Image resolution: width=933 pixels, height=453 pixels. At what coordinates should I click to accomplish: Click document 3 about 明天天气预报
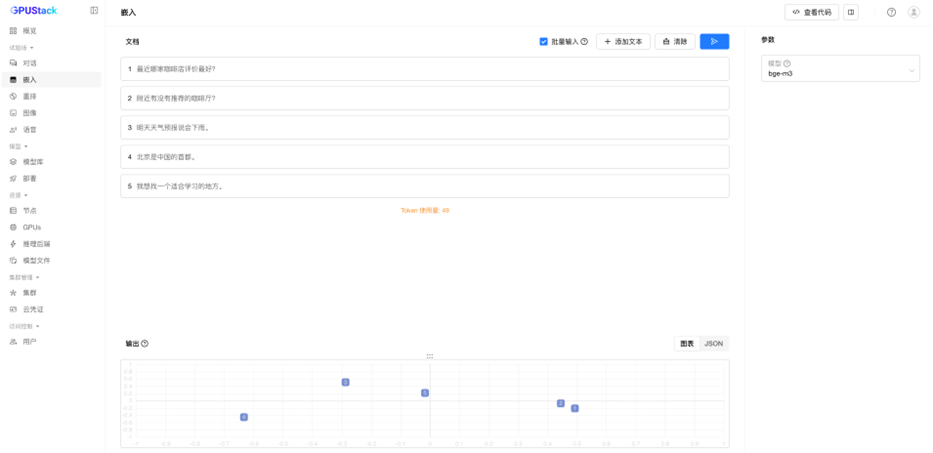point(425,127)
